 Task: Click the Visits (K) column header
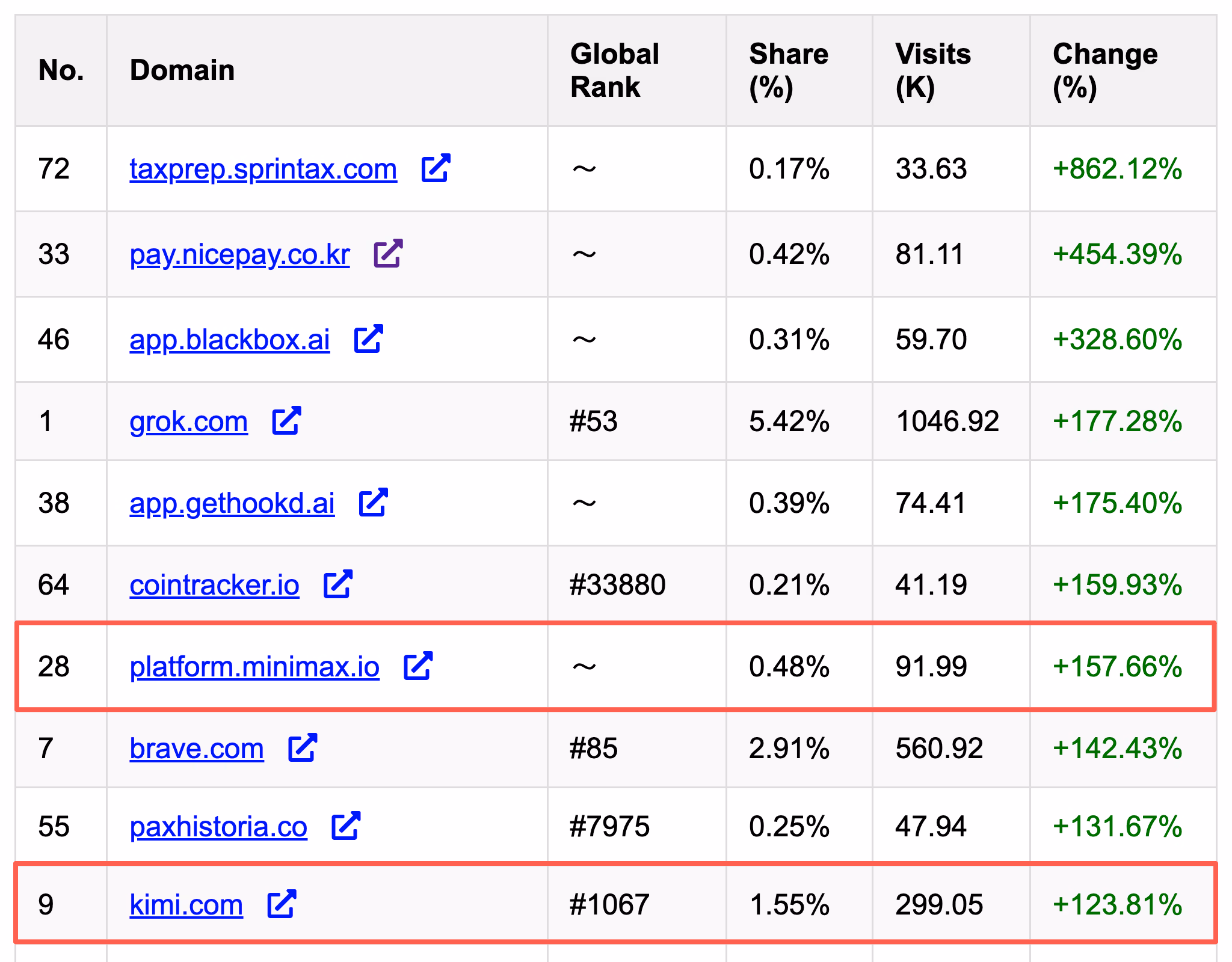pos(932,70)
